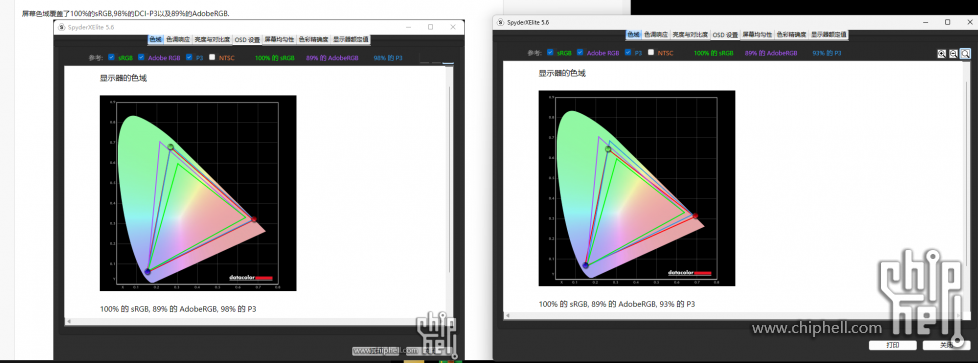Click '显示器的色域' heading in right window
The height and width of the screenshot is (363, 978).
tap(563, 73)
